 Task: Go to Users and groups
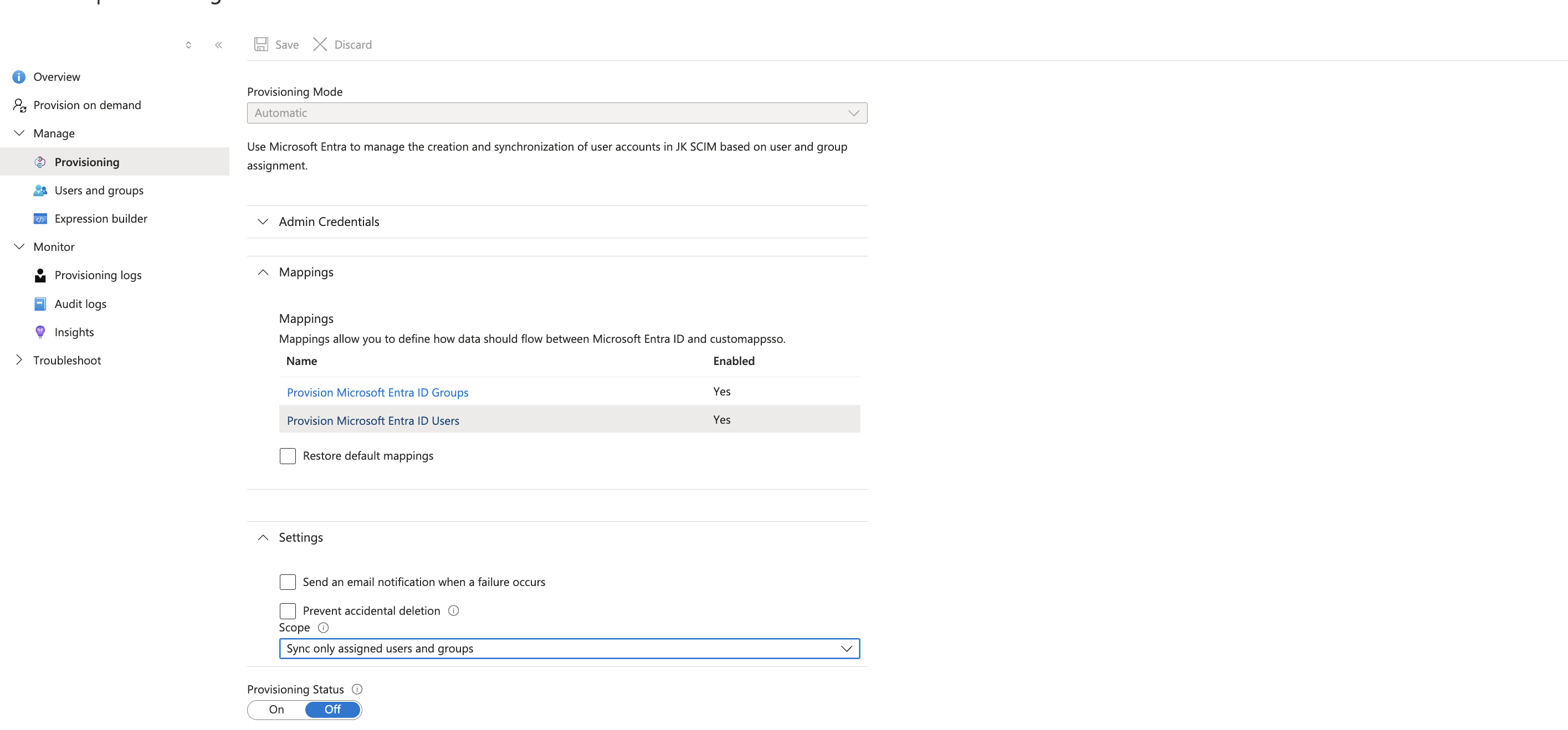pos(99,191)
